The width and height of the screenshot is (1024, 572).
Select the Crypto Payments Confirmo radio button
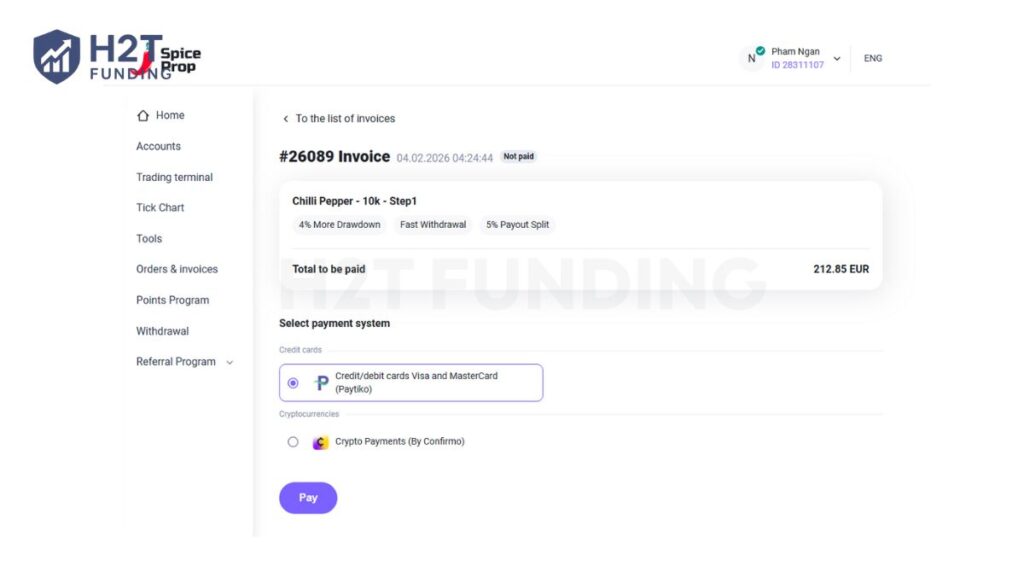(293, 442)
